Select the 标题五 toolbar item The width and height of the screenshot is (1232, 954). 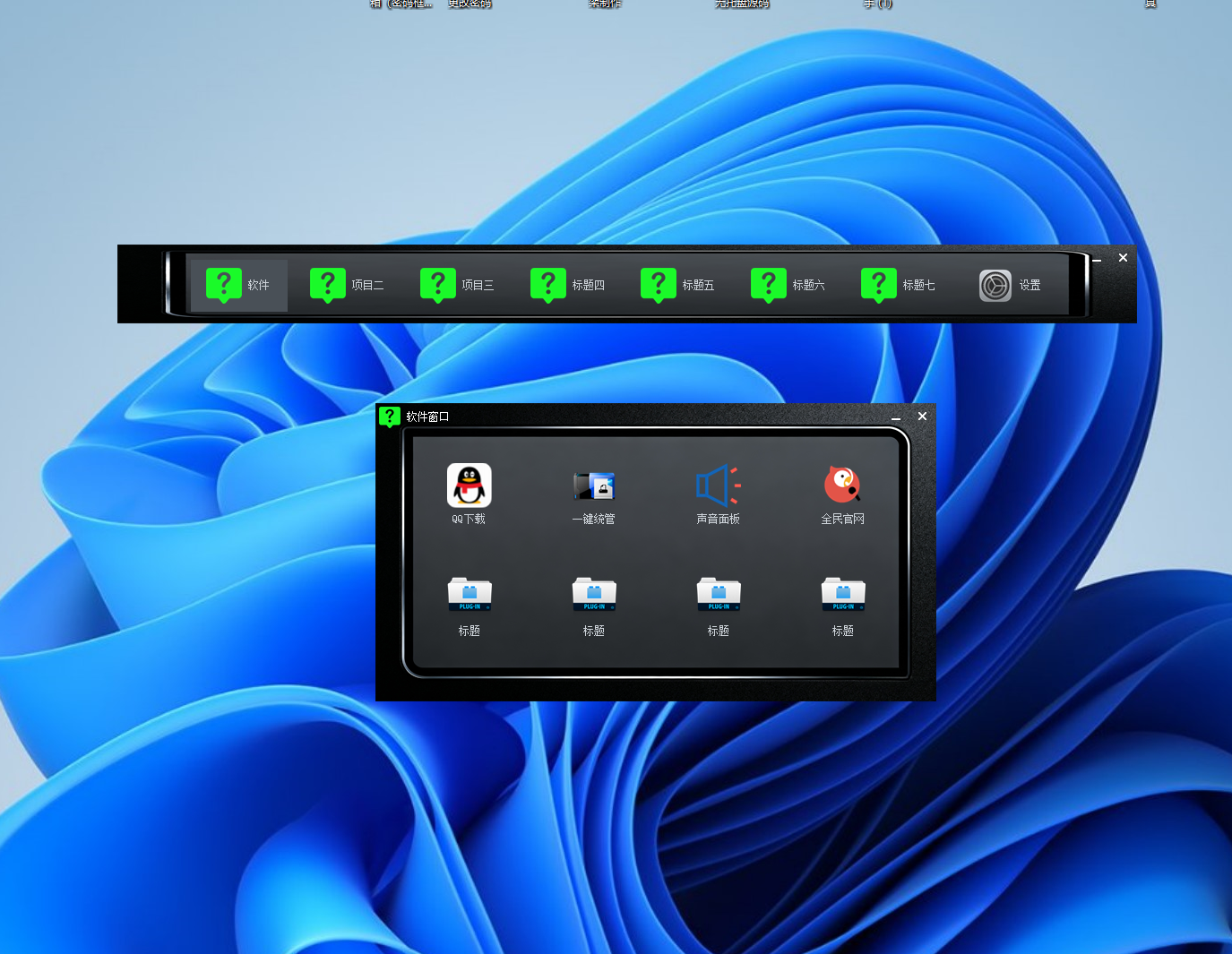tap(677, 286)
